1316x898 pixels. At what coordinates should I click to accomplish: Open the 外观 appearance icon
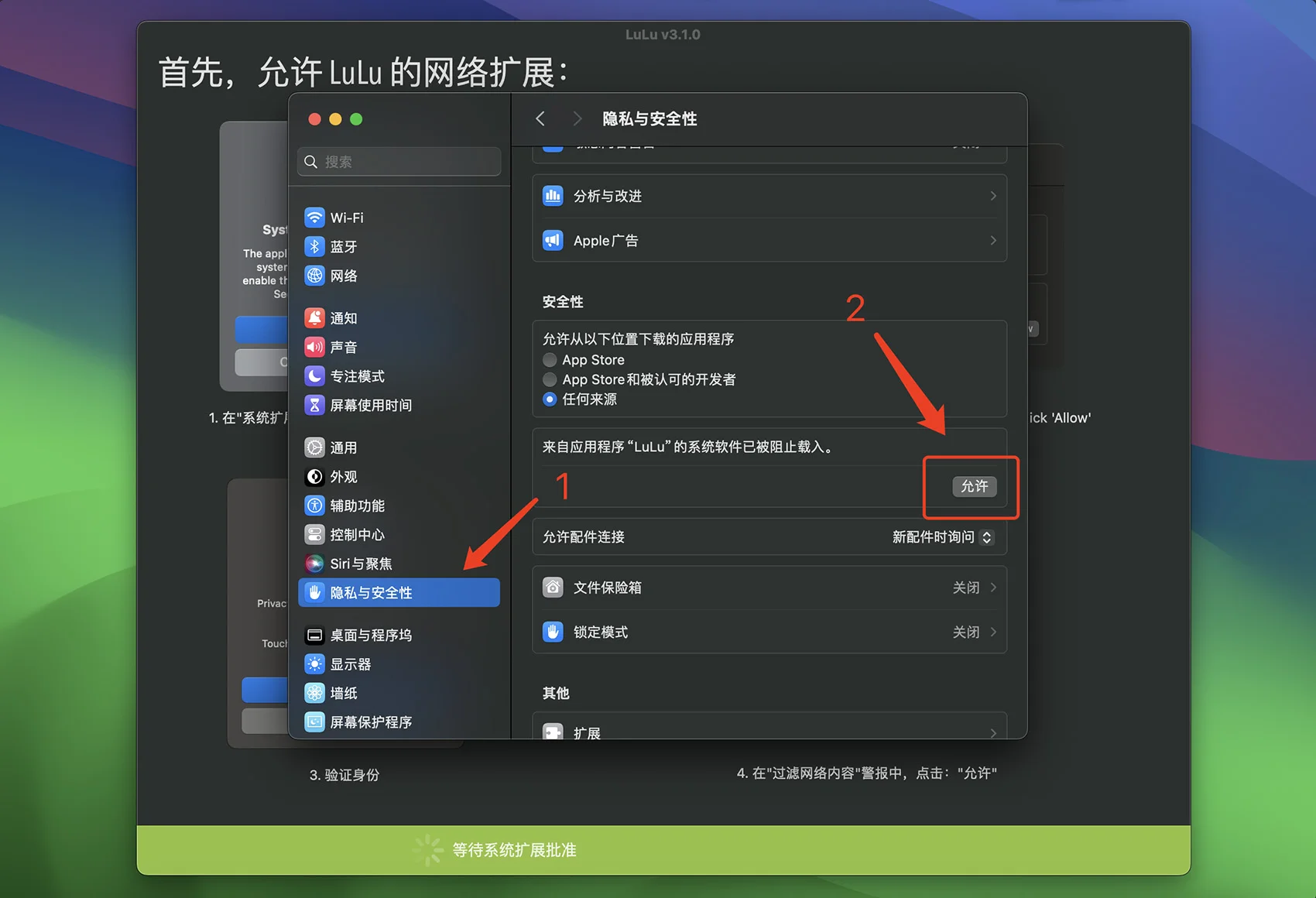pyautogui.click(x=314, y=477)
